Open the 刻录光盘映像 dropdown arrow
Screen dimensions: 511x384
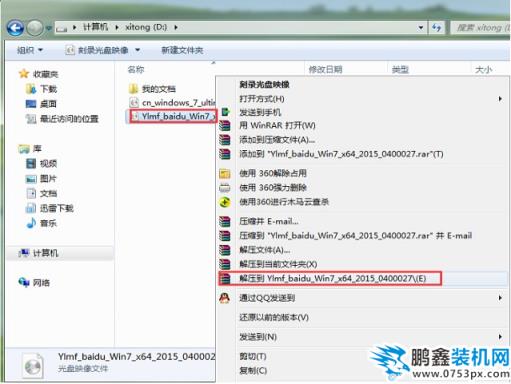[137, 50]
